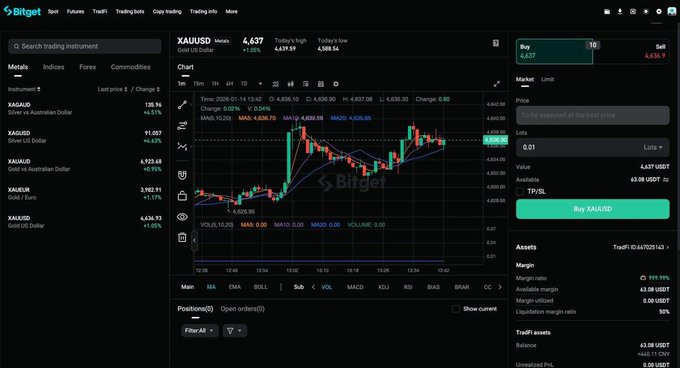Screen dimensions: 680x368
Task: Open the Open orders(0) tab
Action: pos(242,309)
